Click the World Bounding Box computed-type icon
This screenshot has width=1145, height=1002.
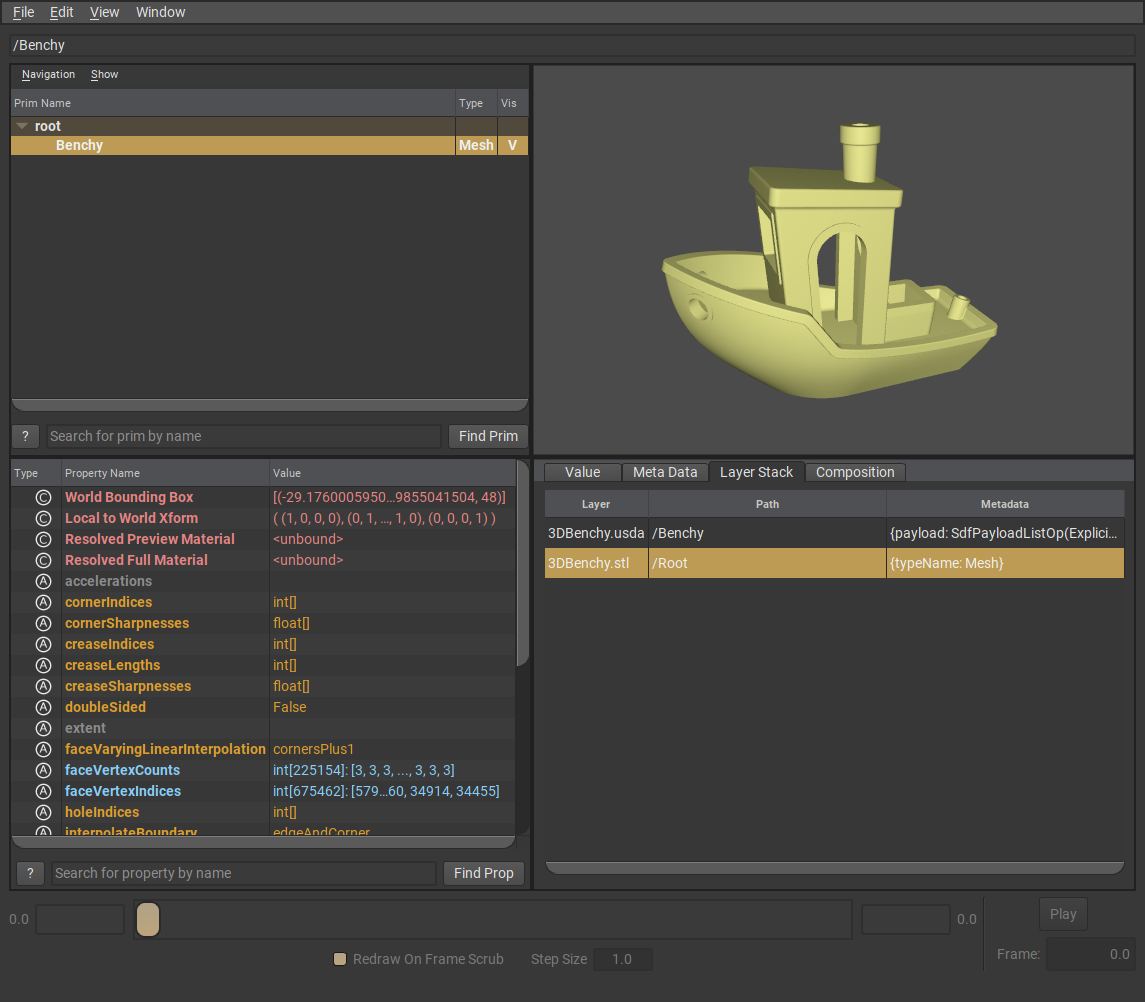pyautogui.click(x=44, y=497)
